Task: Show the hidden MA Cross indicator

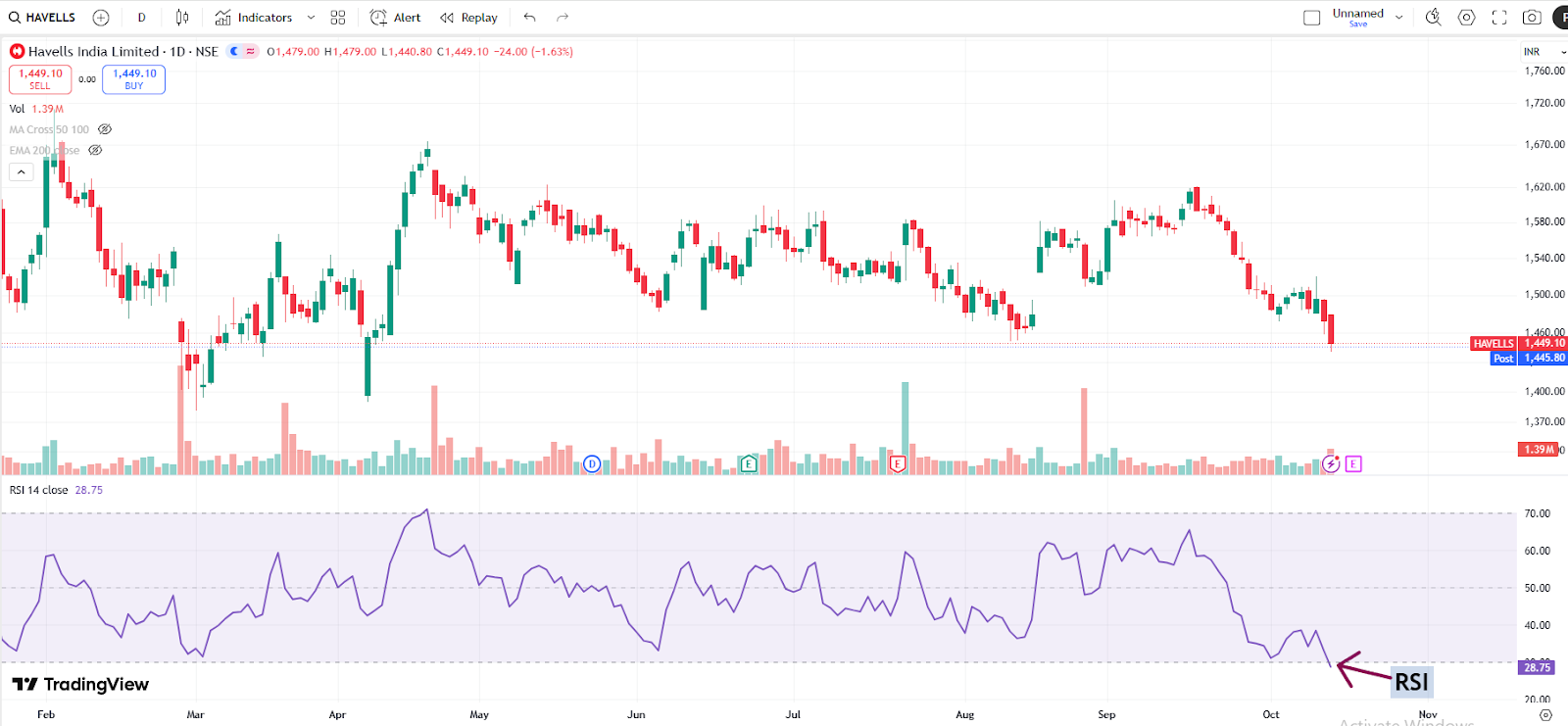Action: point(105,129)
